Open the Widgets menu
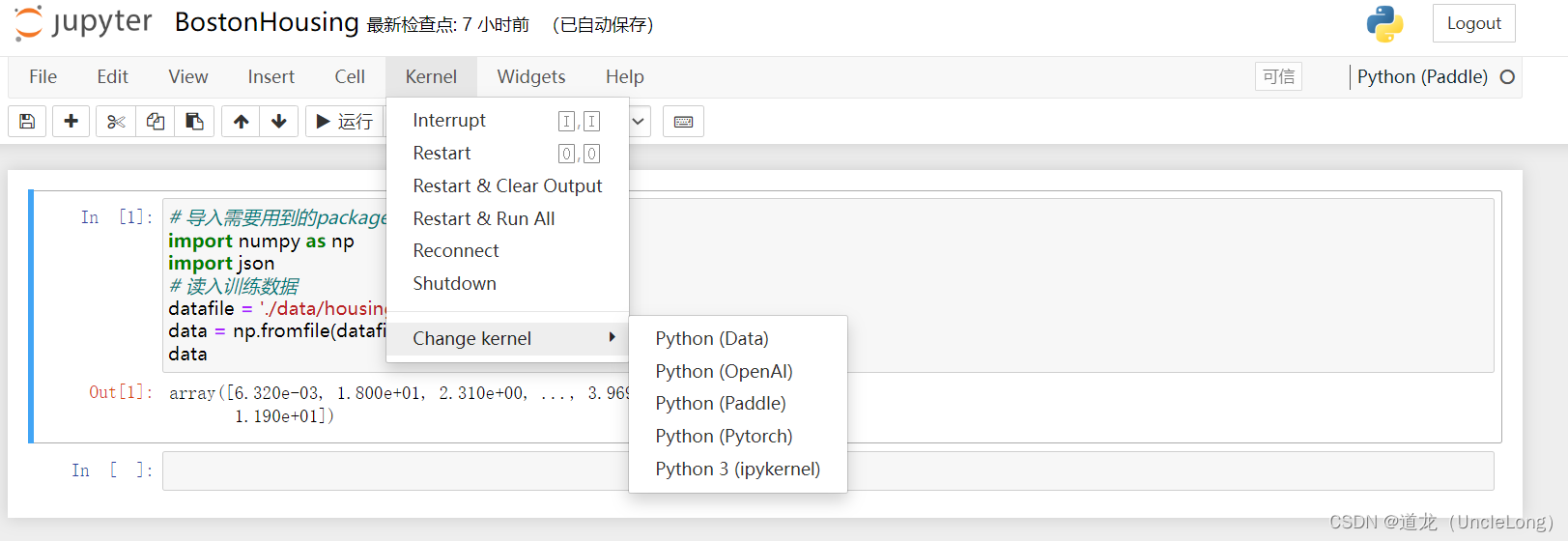The height and width of the screenshot is (541, 1568). tap(531, 76)
